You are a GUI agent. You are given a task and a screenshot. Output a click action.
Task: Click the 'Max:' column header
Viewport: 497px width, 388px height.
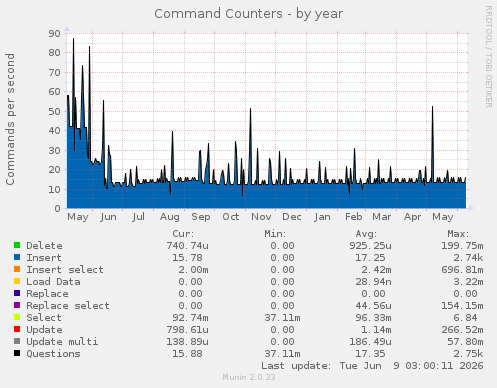click(458, 234)
